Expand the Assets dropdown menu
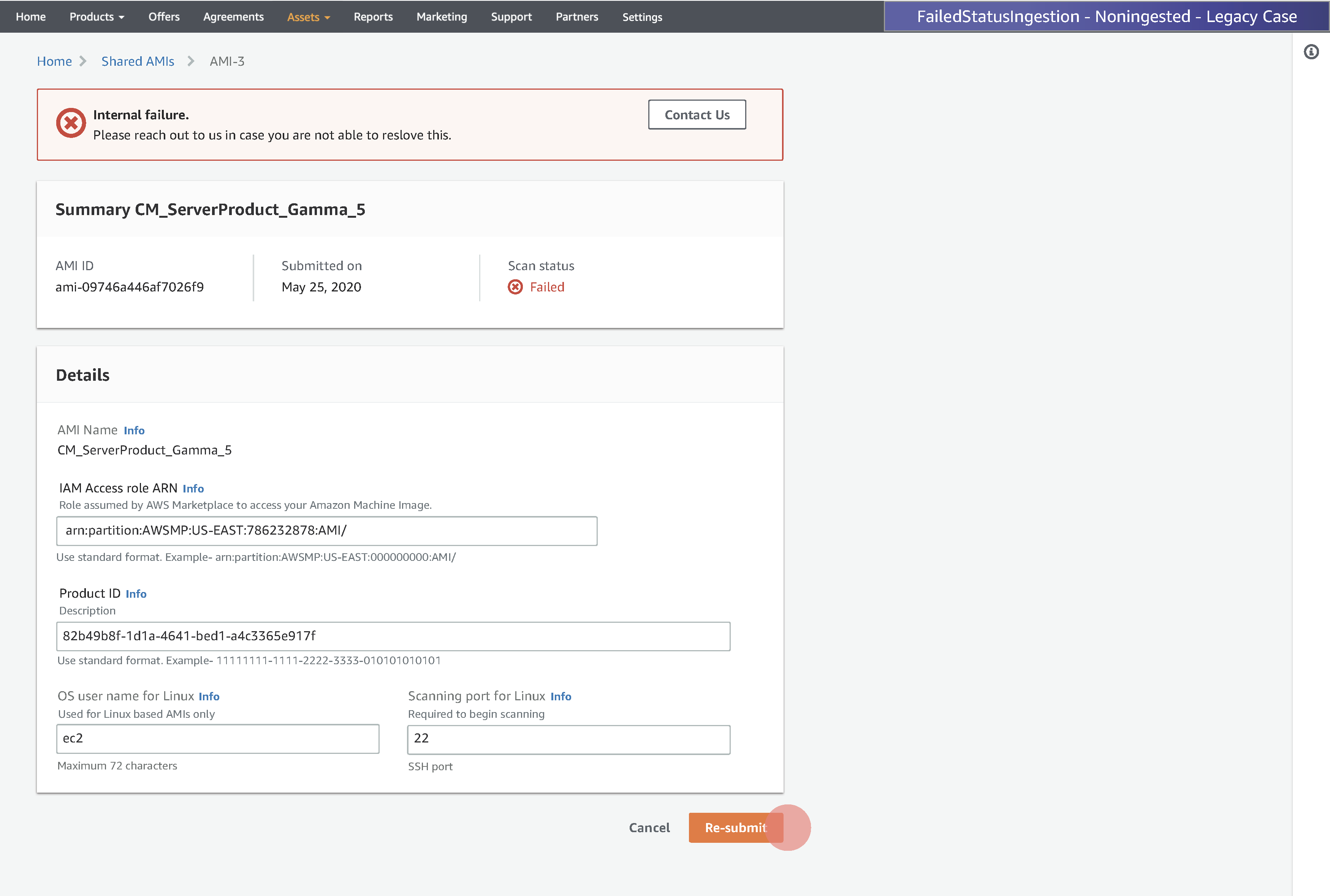 pos(308,17)
